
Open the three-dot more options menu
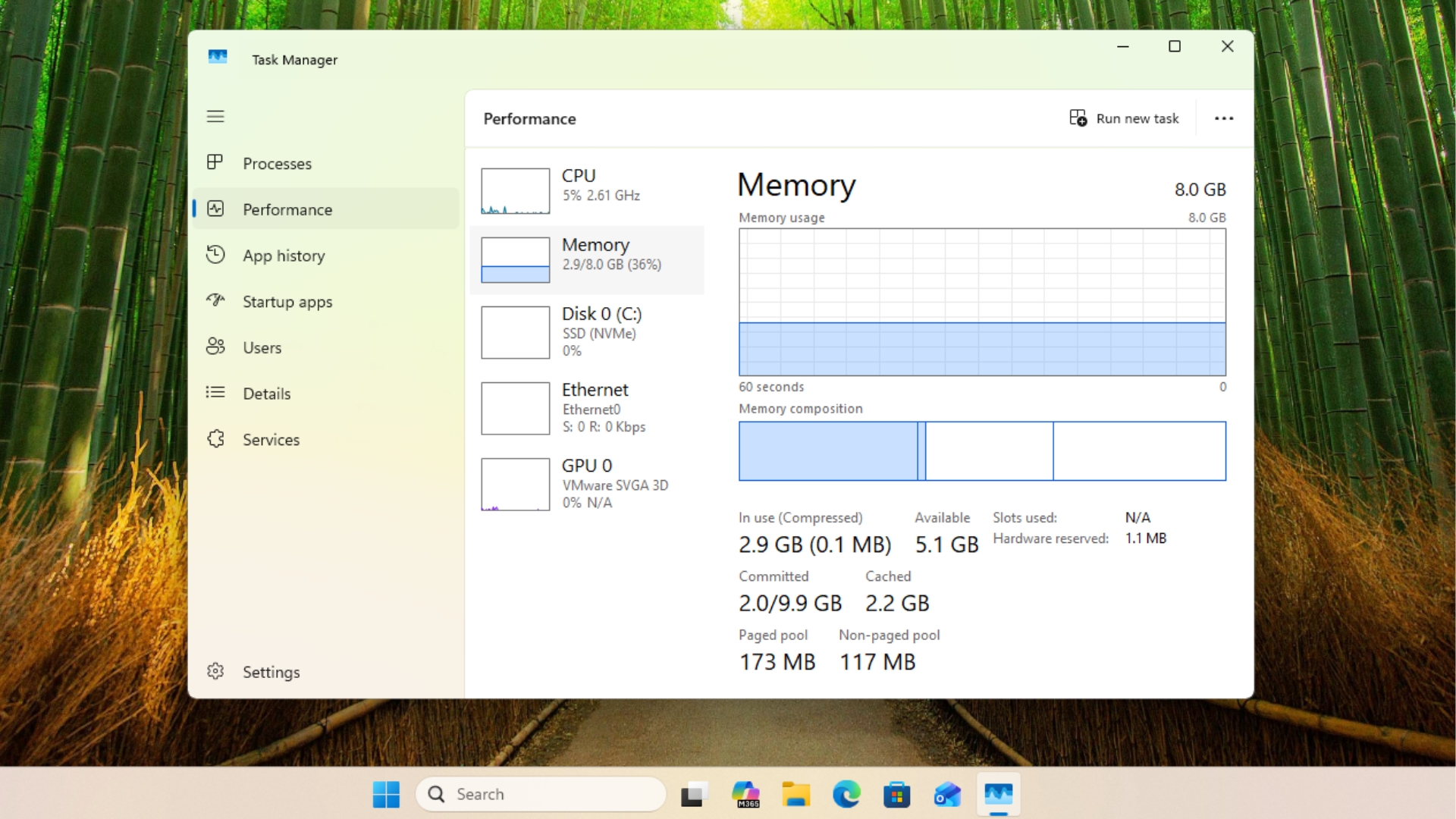pos(1224,118)
